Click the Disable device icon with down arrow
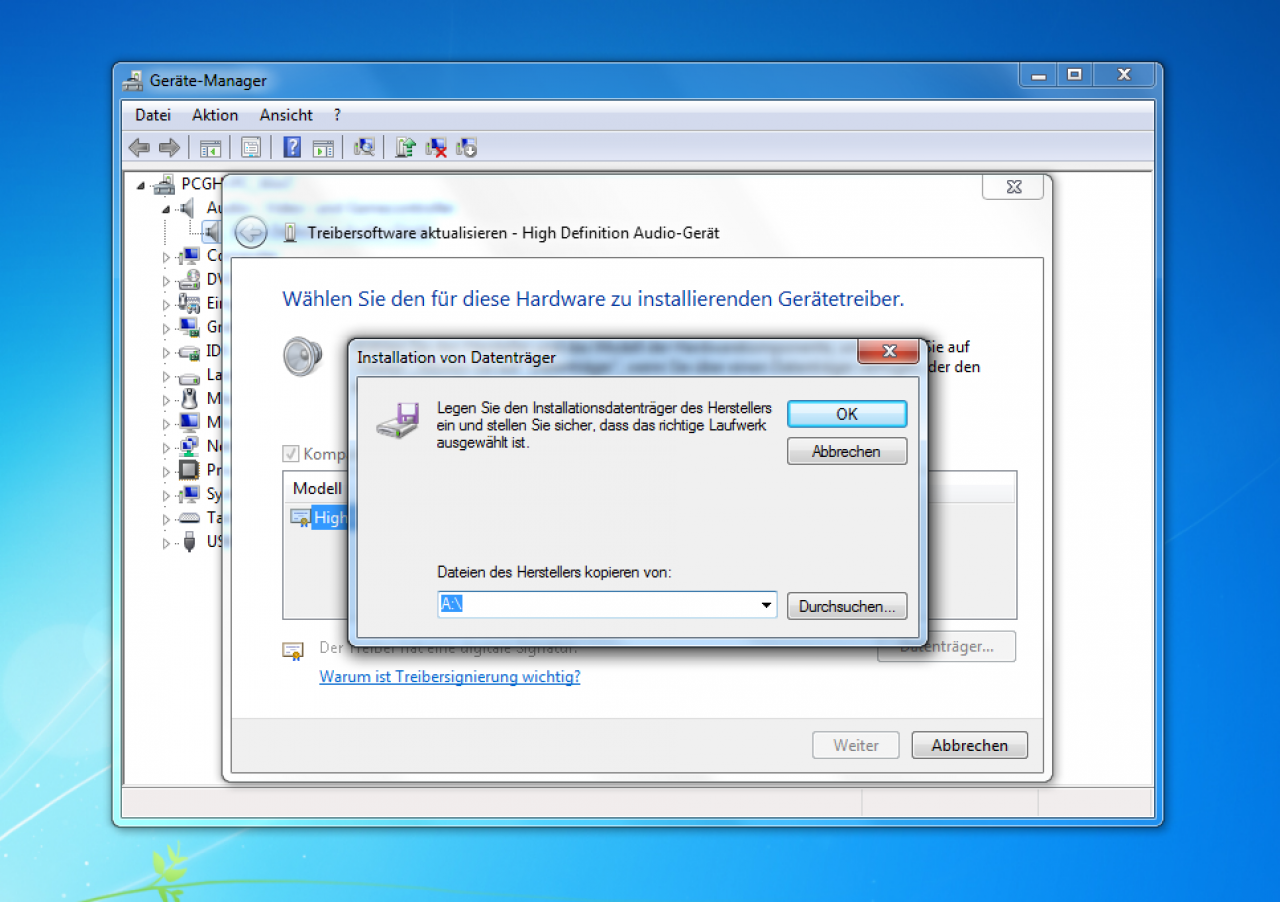Screen dimensions: 1280x902 pos(467,148)
